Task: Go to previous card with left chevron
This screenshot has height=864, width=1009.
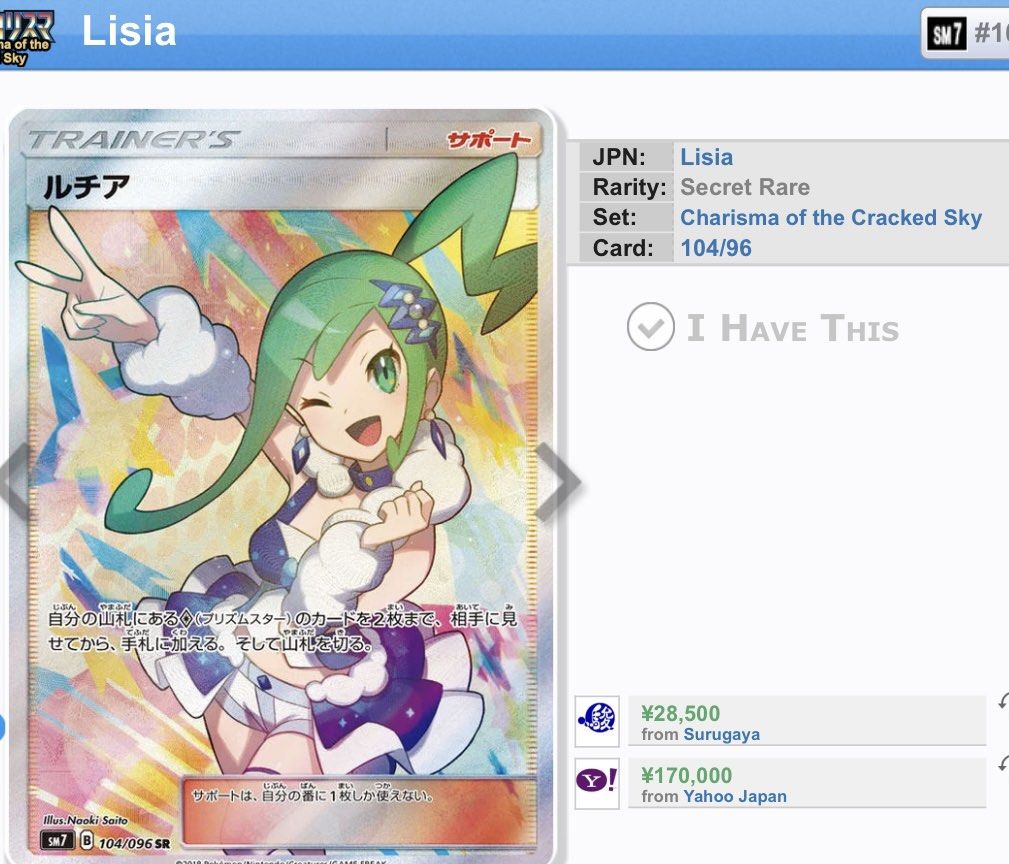Action: click(x=14, y=481)
